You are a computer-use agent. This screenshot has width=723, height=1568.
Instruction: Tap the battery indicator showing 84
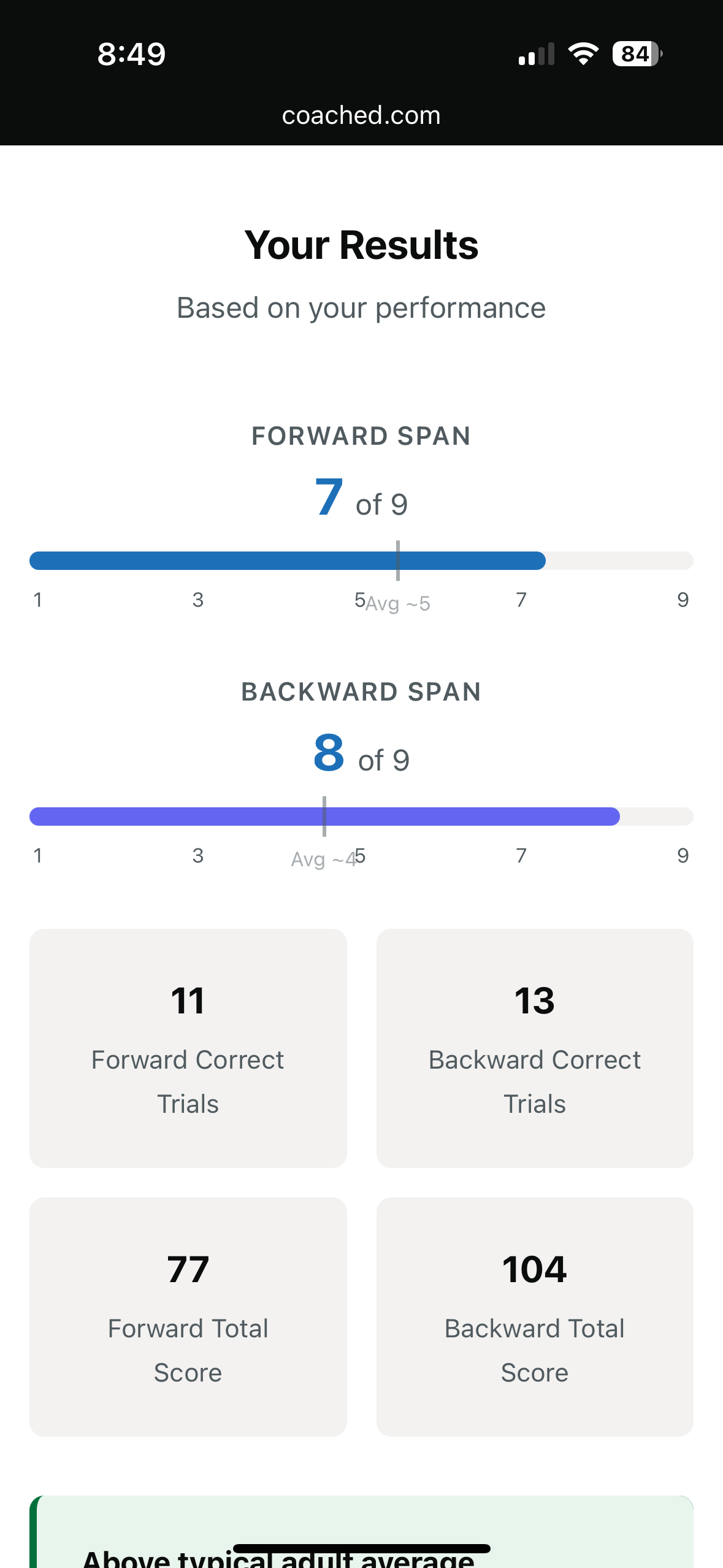point(637,54)
